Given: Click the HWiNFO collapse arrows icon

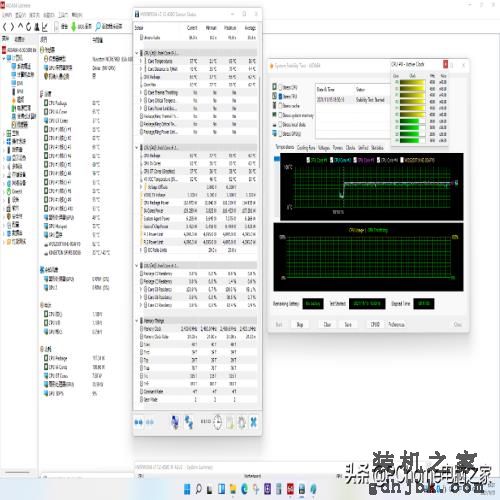Looking at the screenshot, I should (x=150, y=422).
